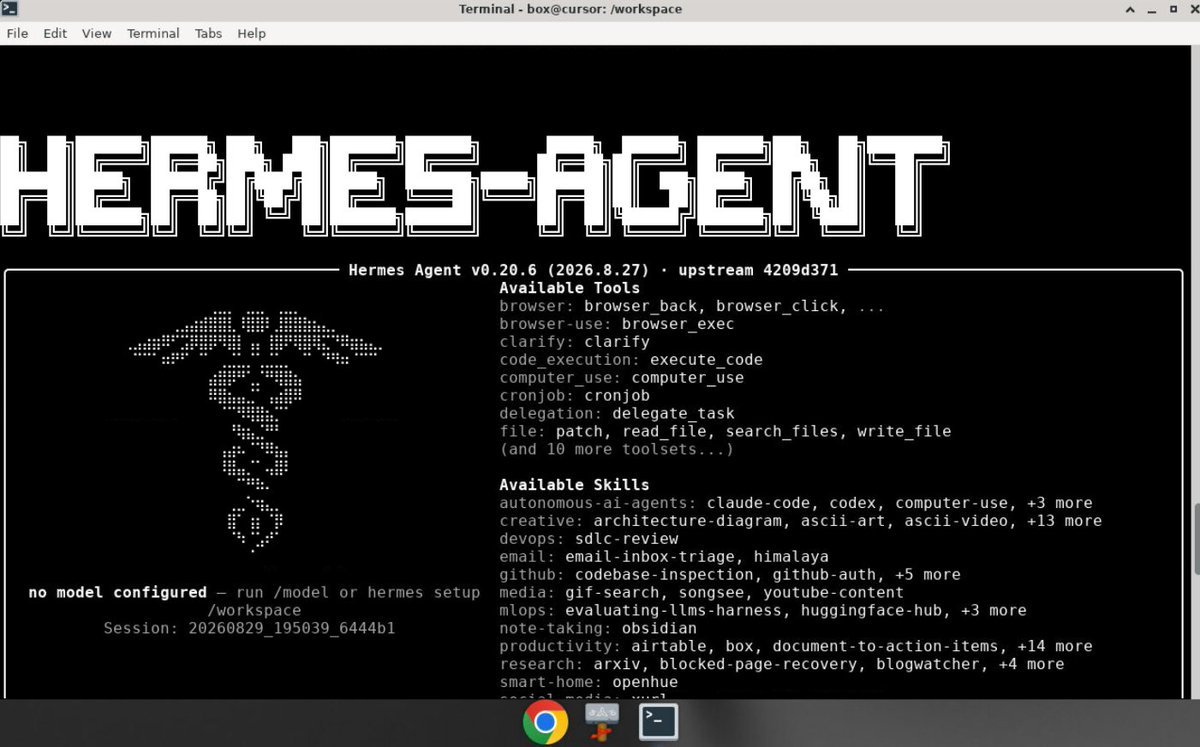Click 'obsidian' note-taking skill
The width and height of the screenshot is (1200, 747).
click(659, 629)
